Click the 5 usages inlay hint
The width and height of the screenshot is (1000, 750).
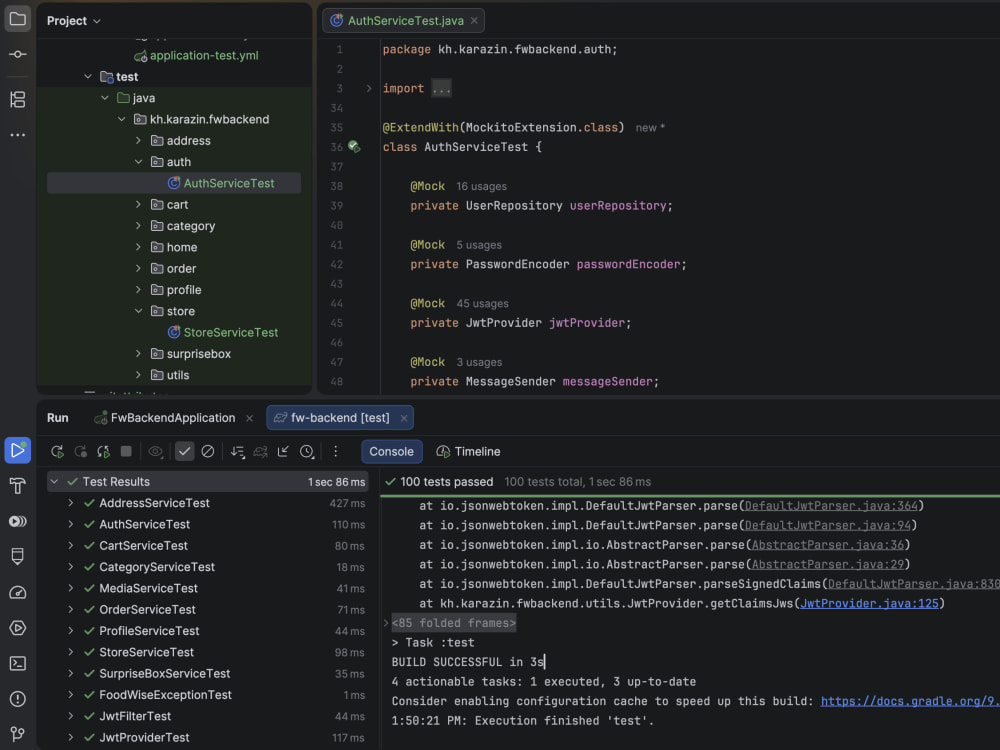click(x=479, y=245)
